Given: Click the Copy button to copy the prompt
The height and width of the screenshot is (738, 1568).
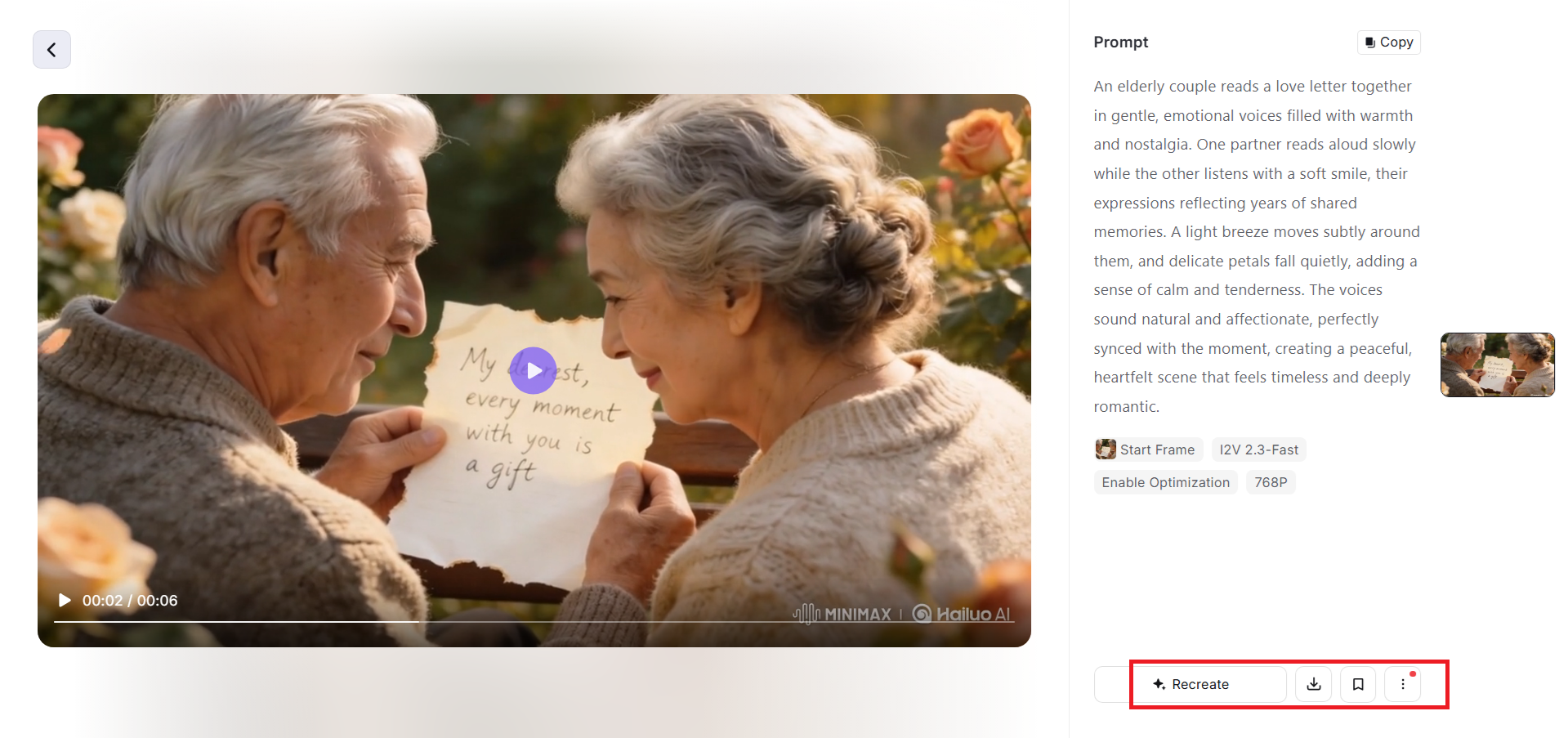Looking at the screenshot, I should tap(1388, 42).
